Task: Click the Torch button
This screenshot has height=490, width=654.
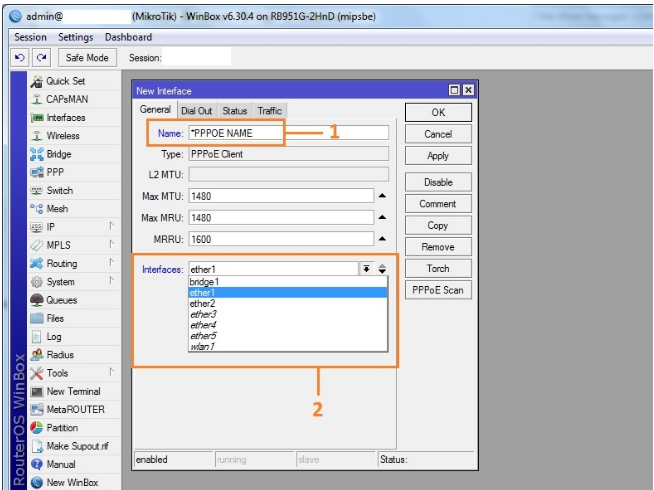Action: pyautogui.click(x=438, y=269)
